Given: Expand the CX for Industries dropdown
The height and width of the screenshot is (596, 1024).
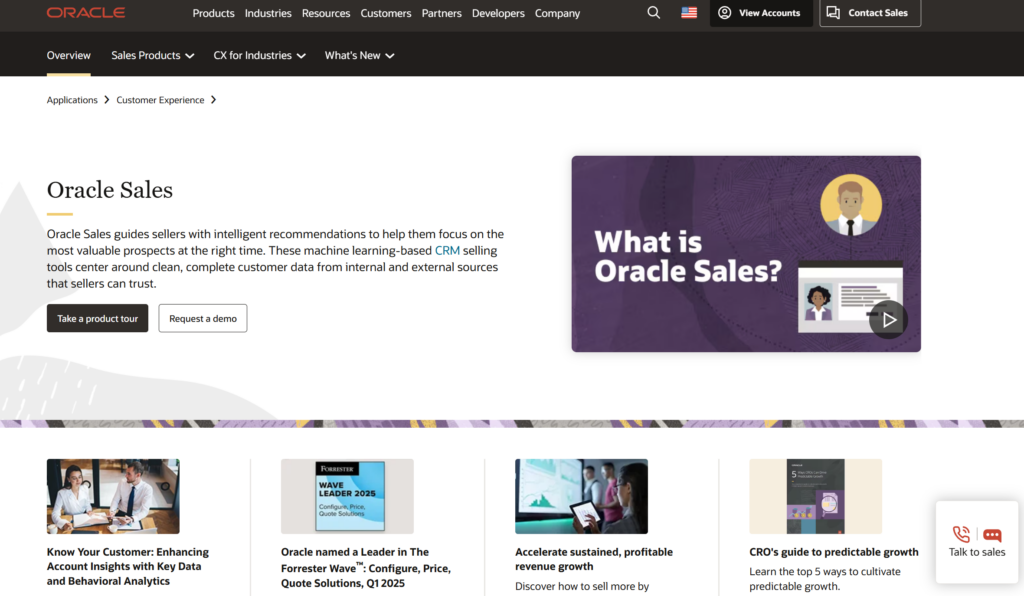Looking at the screenshot, I should tap(259, 56).
